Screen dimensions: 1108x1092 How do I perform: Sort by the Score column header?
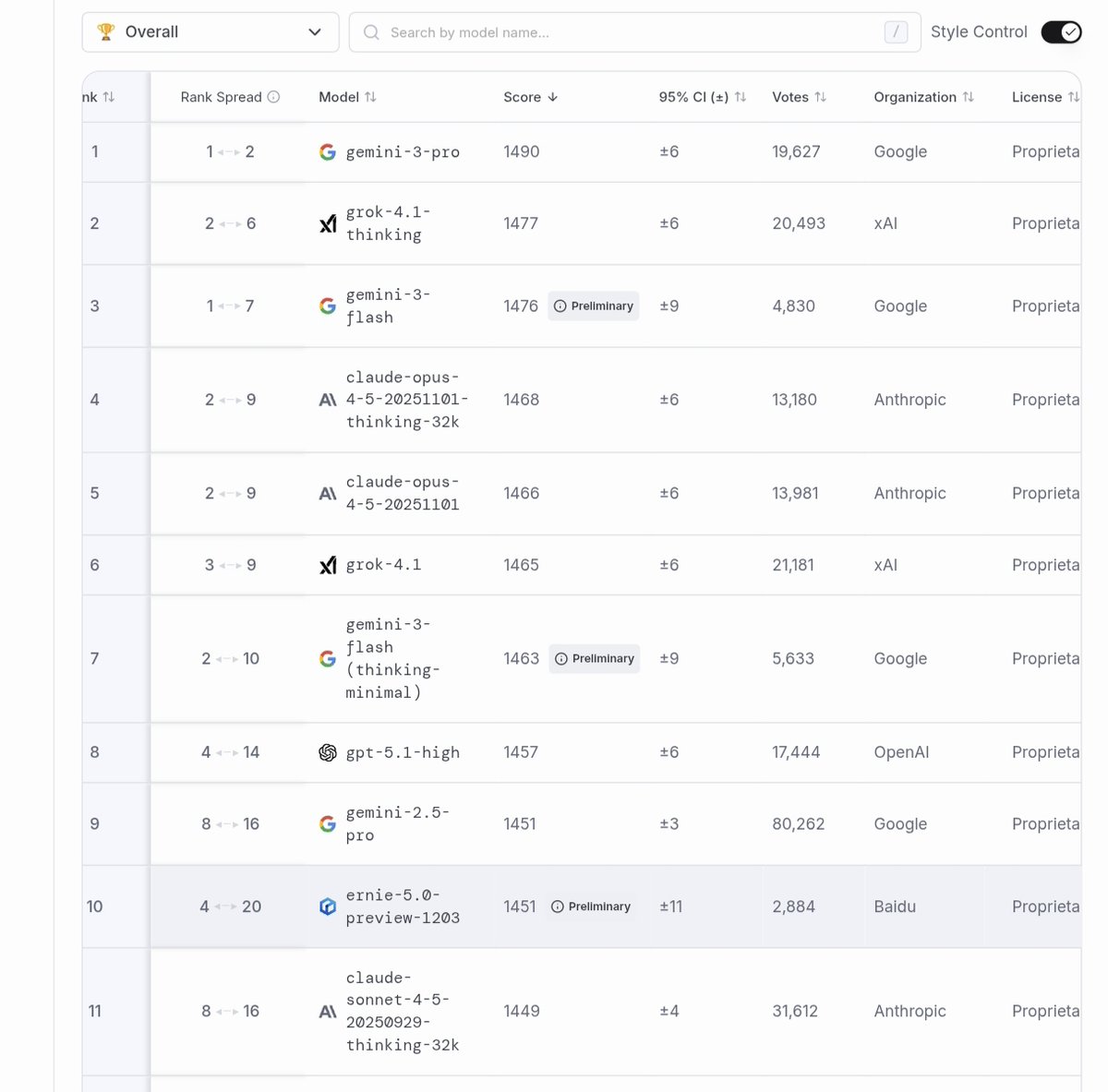pyautogui.click(x=530, y=97)
